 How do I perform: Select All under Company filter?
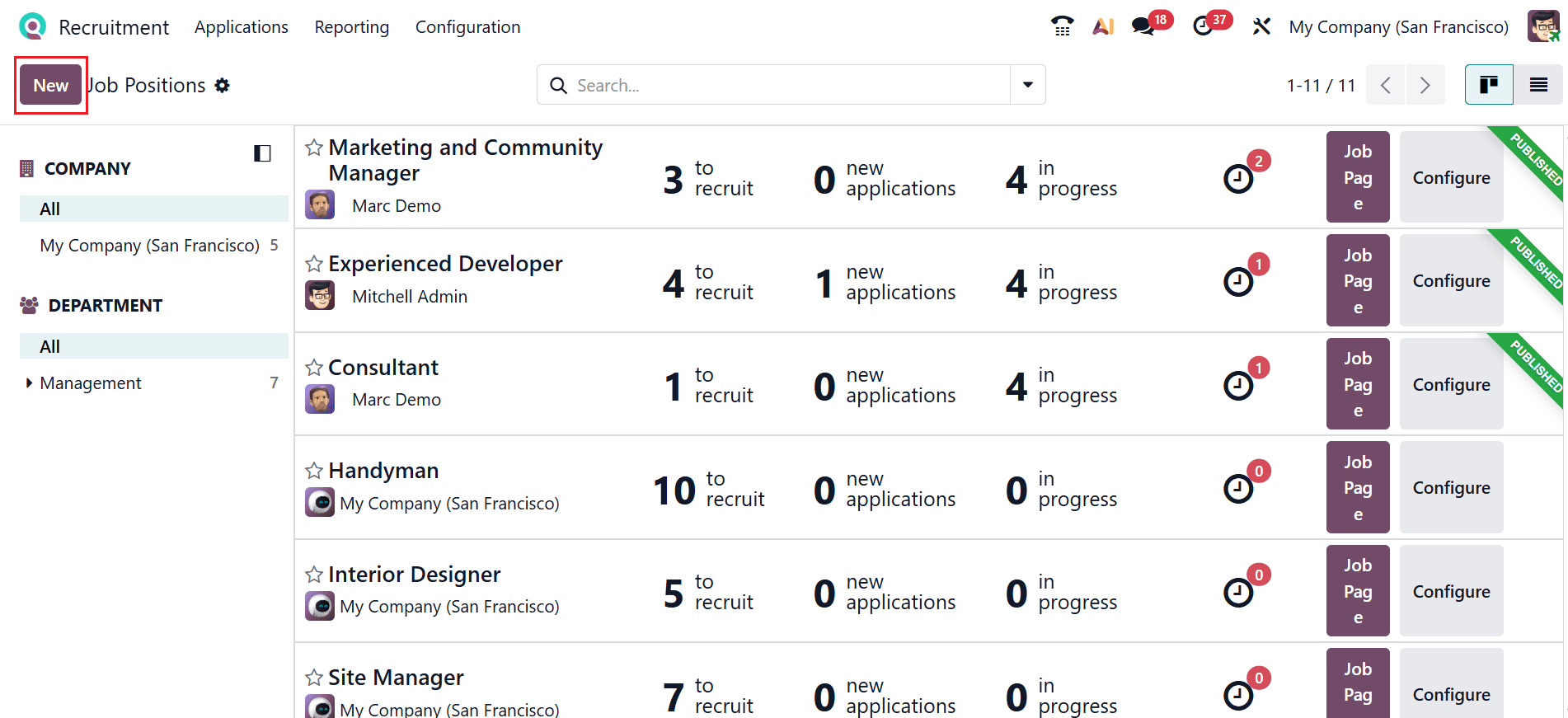(x=154, y=209)
